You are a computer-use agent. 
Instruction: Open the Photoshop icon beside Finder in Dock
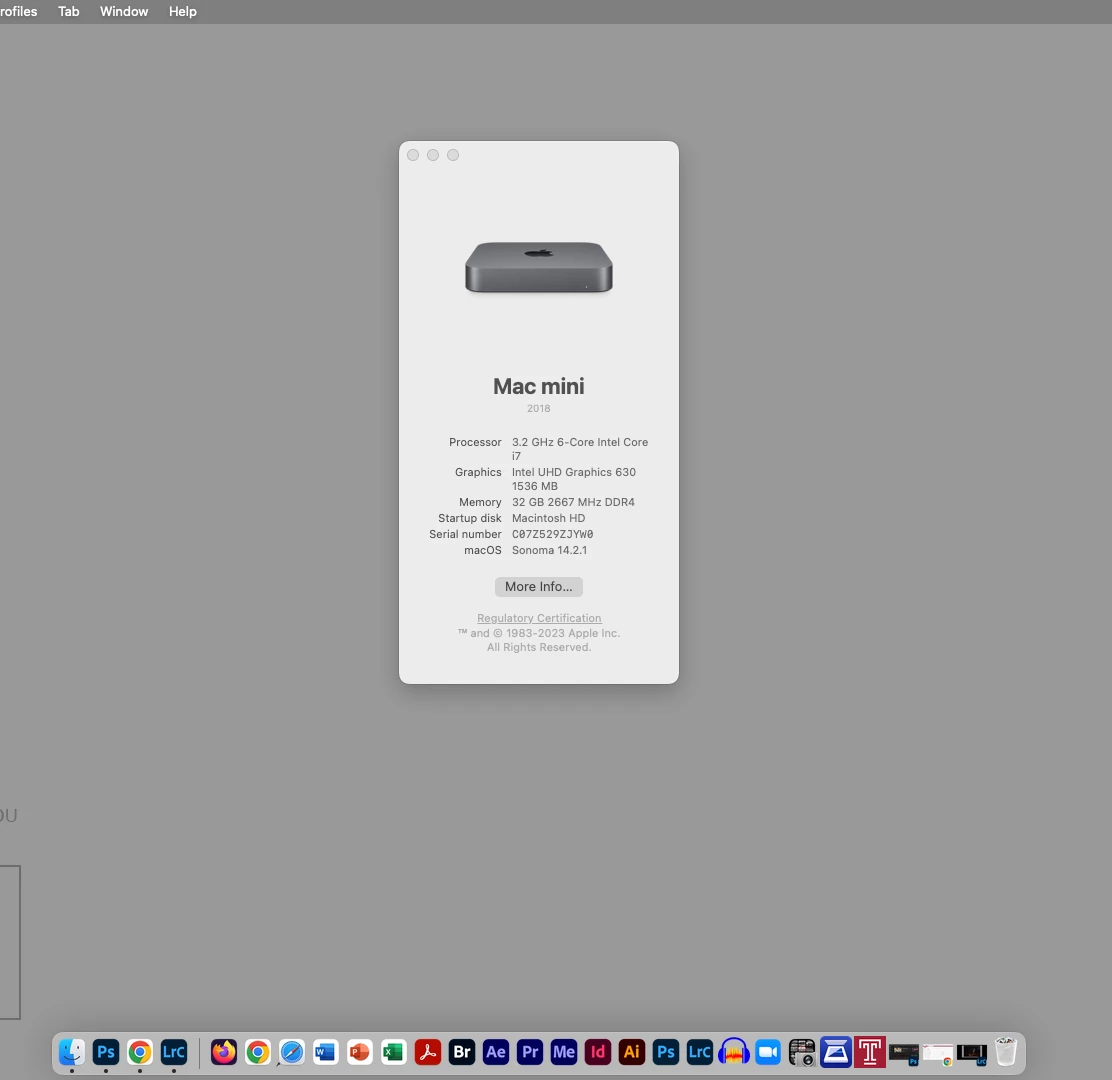tap(106, 1052)
